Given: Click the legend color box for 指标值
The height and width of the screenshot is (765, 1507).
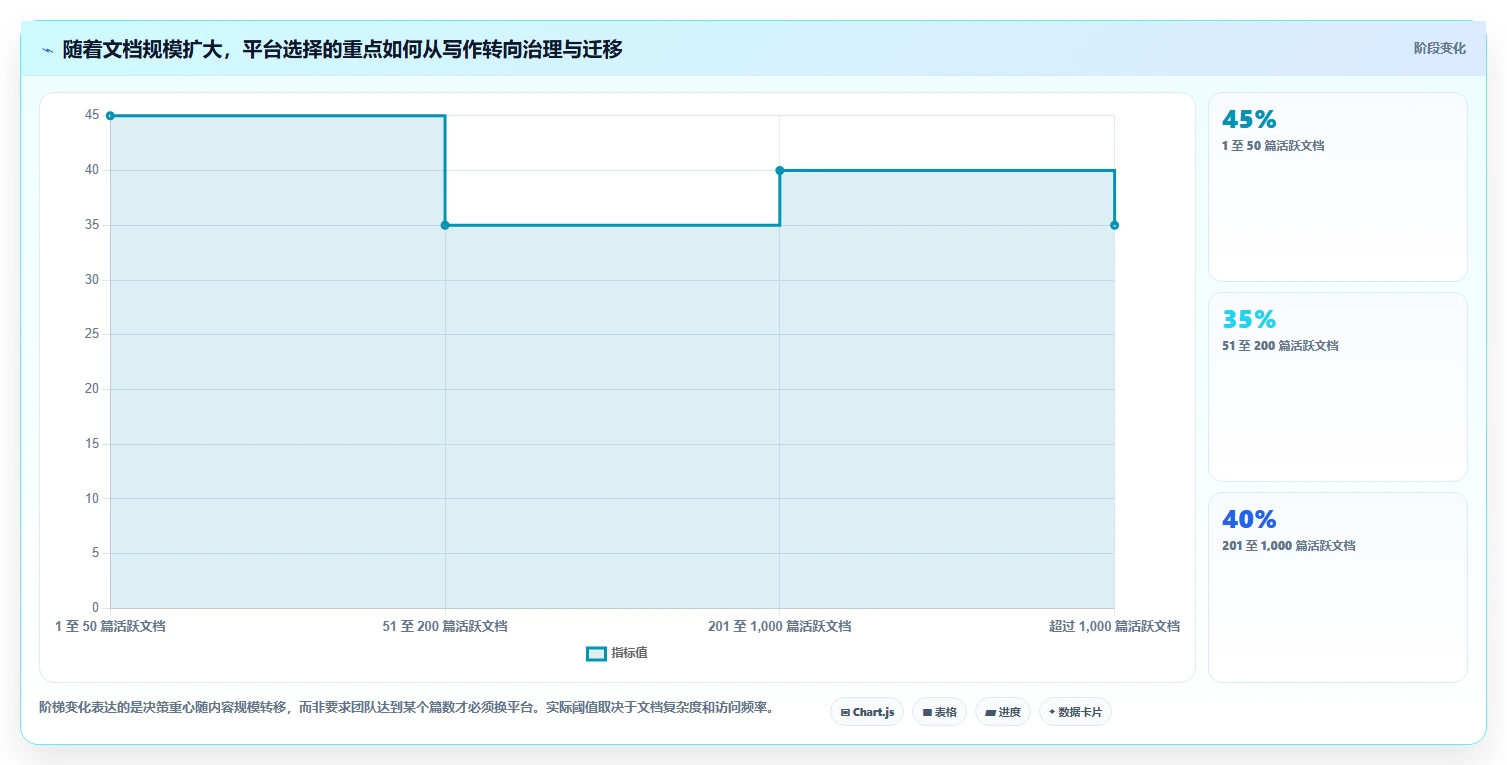Looking at the screenshot, I should coord(596,653).
